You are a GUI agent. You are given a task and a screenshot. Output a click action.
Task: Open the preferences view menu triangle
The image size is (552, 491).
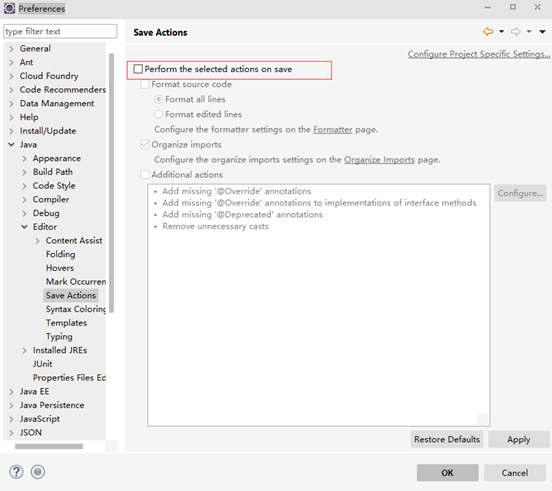click(542, 32)
